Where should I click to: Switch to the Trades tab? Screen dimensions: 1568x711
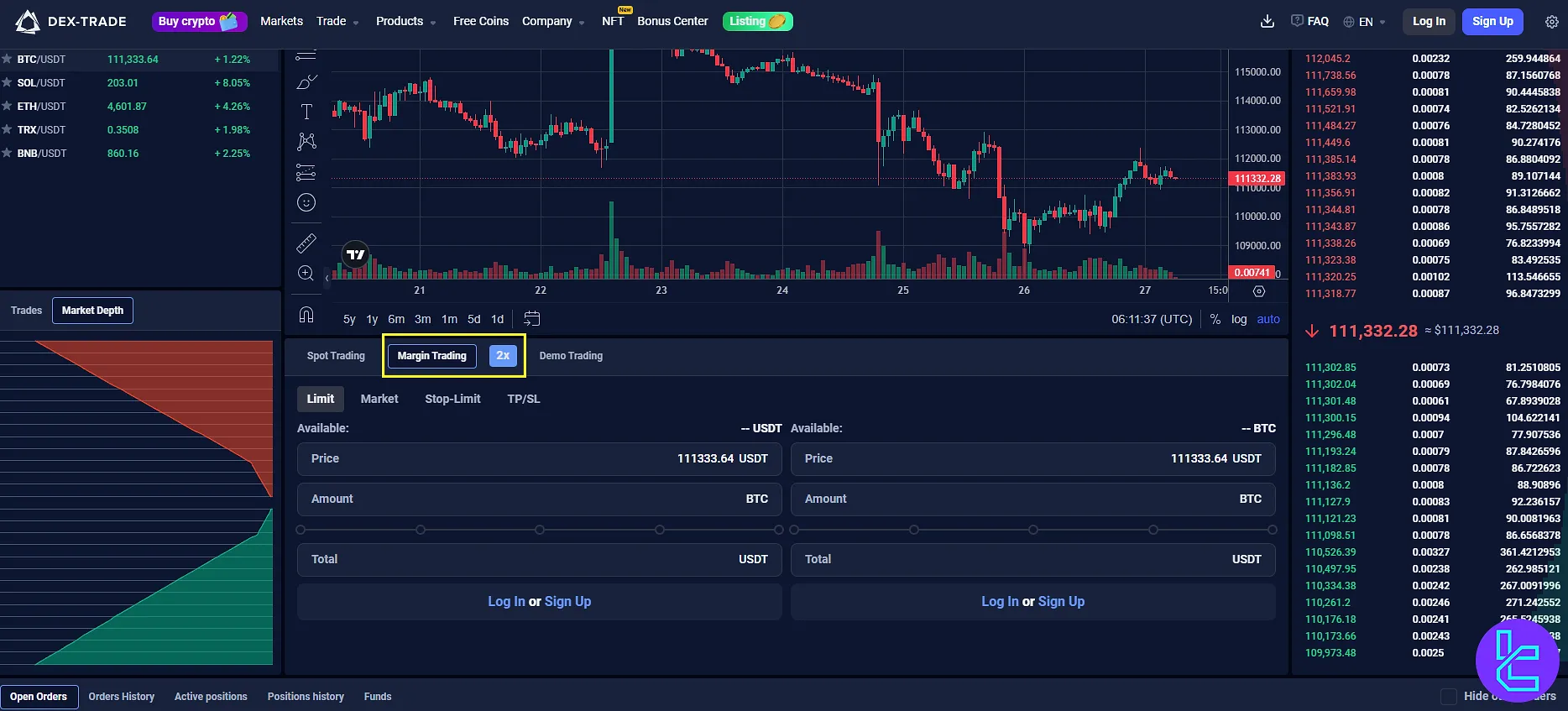[26, 311]
